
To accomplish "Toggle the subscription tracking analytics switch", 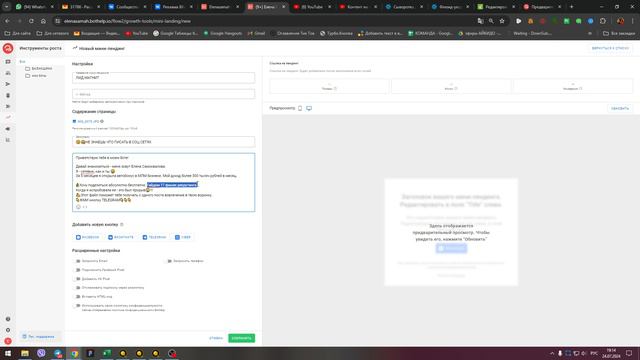I will coord(77,288).
